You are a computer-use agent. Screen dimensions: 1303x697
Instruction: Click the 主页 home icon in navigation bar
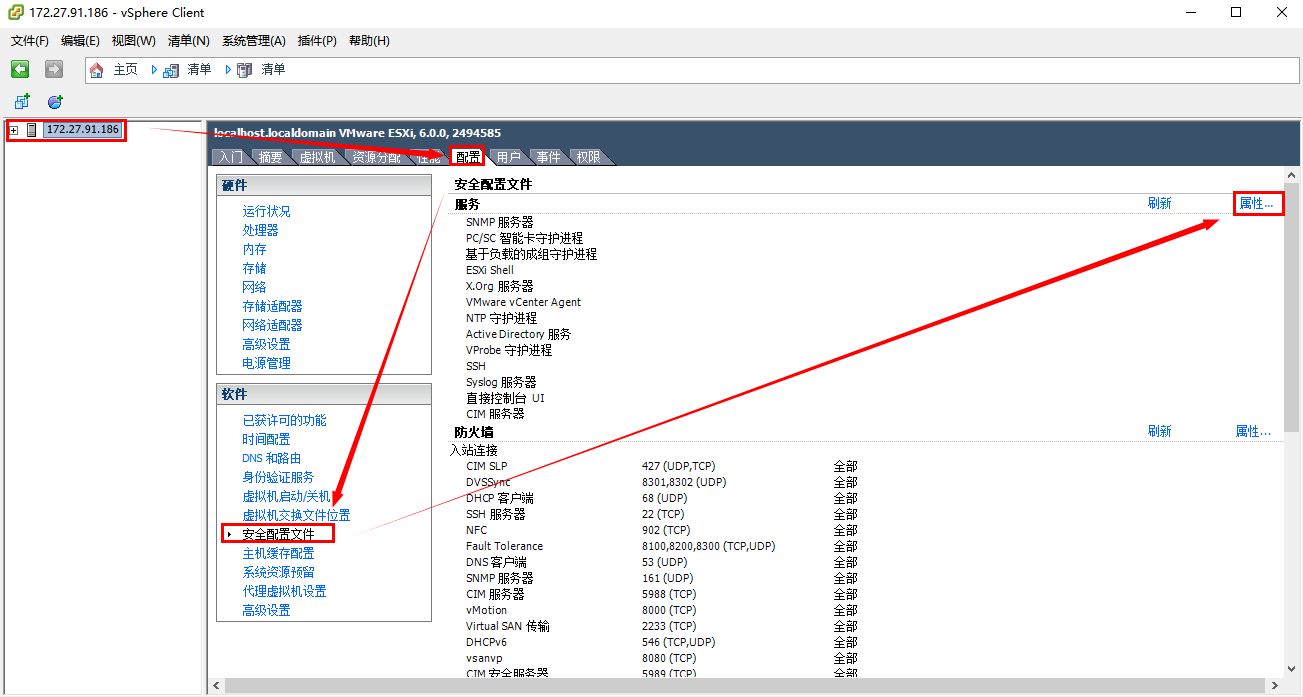97,69
